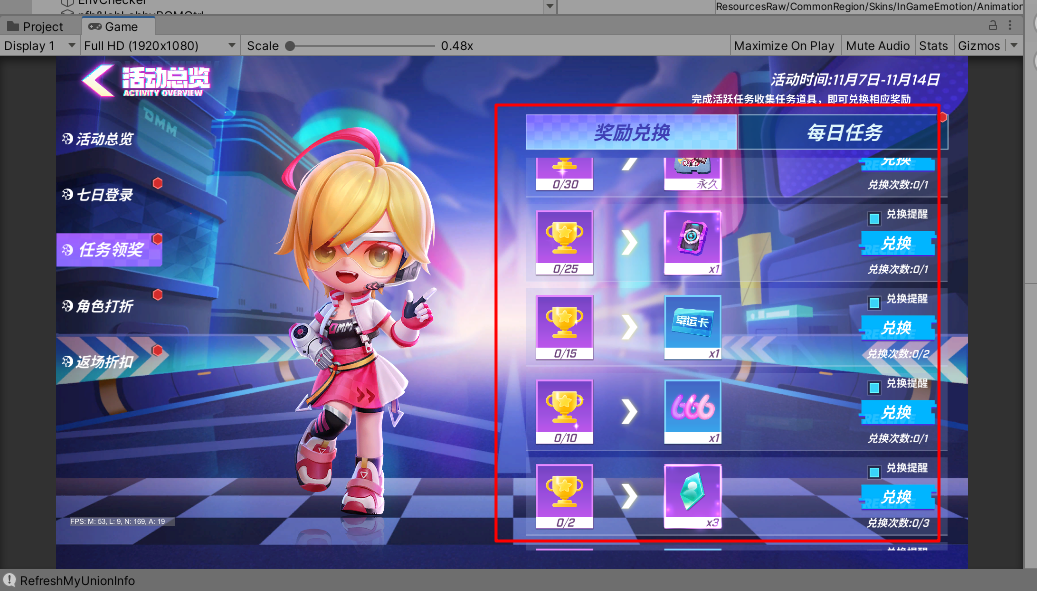Toggle the Stats overlay

(933, 46)
